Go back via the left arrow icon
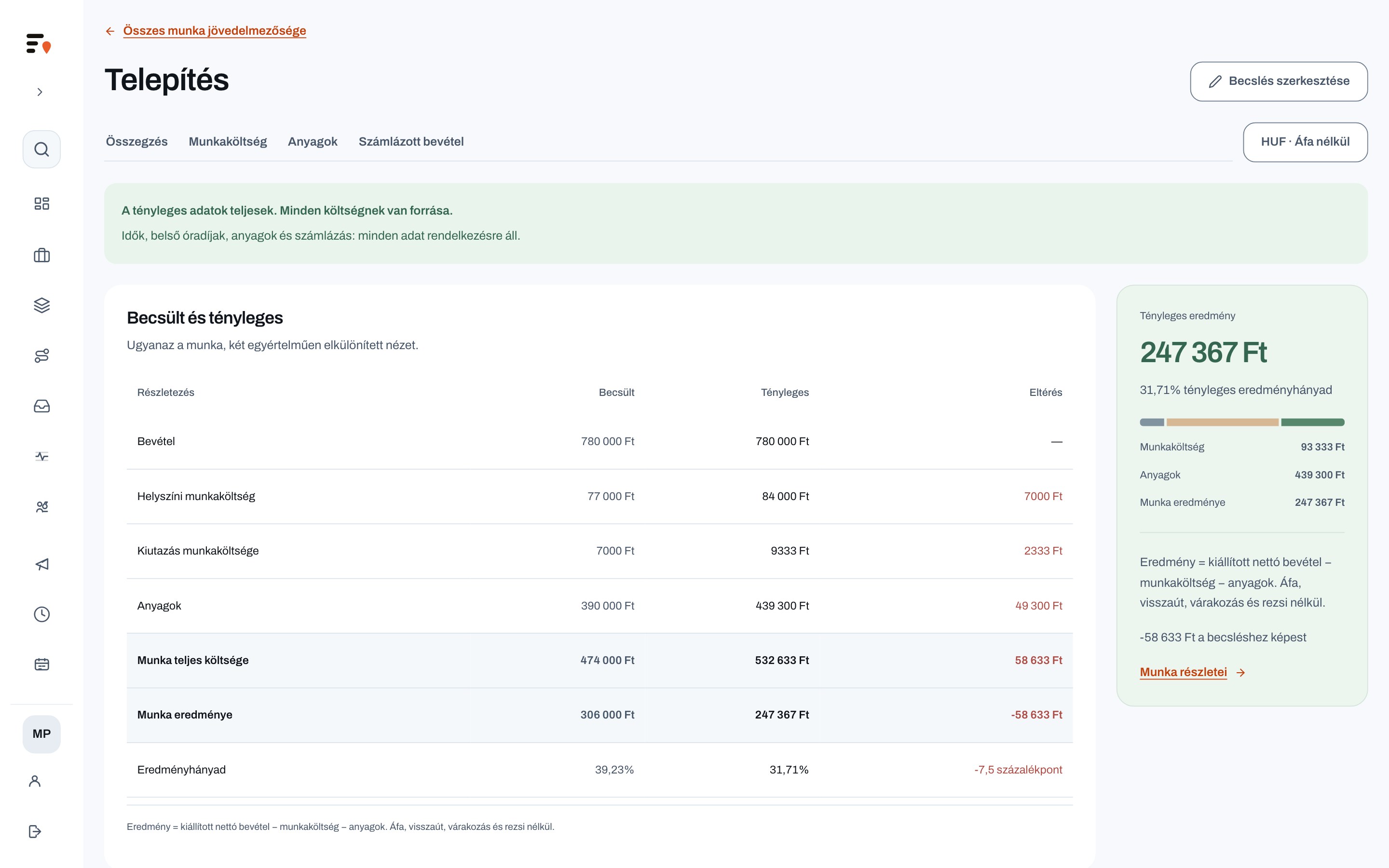Image resolution: width=1389 pixels, height=868 pixels. click(x=110, y=31)
